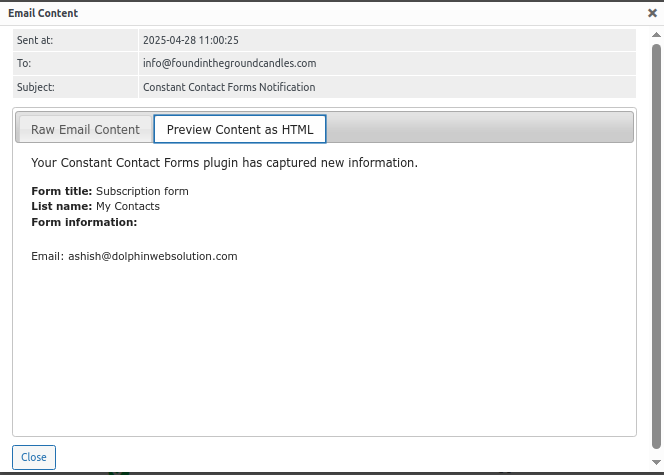Click the 'To:' label cell
The image size is (664, 475).
coord(75,64)
